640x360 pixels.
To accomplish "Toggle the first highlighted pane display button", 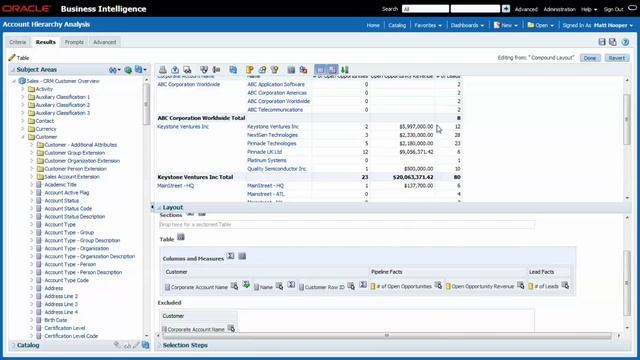I will pos(320,70).
